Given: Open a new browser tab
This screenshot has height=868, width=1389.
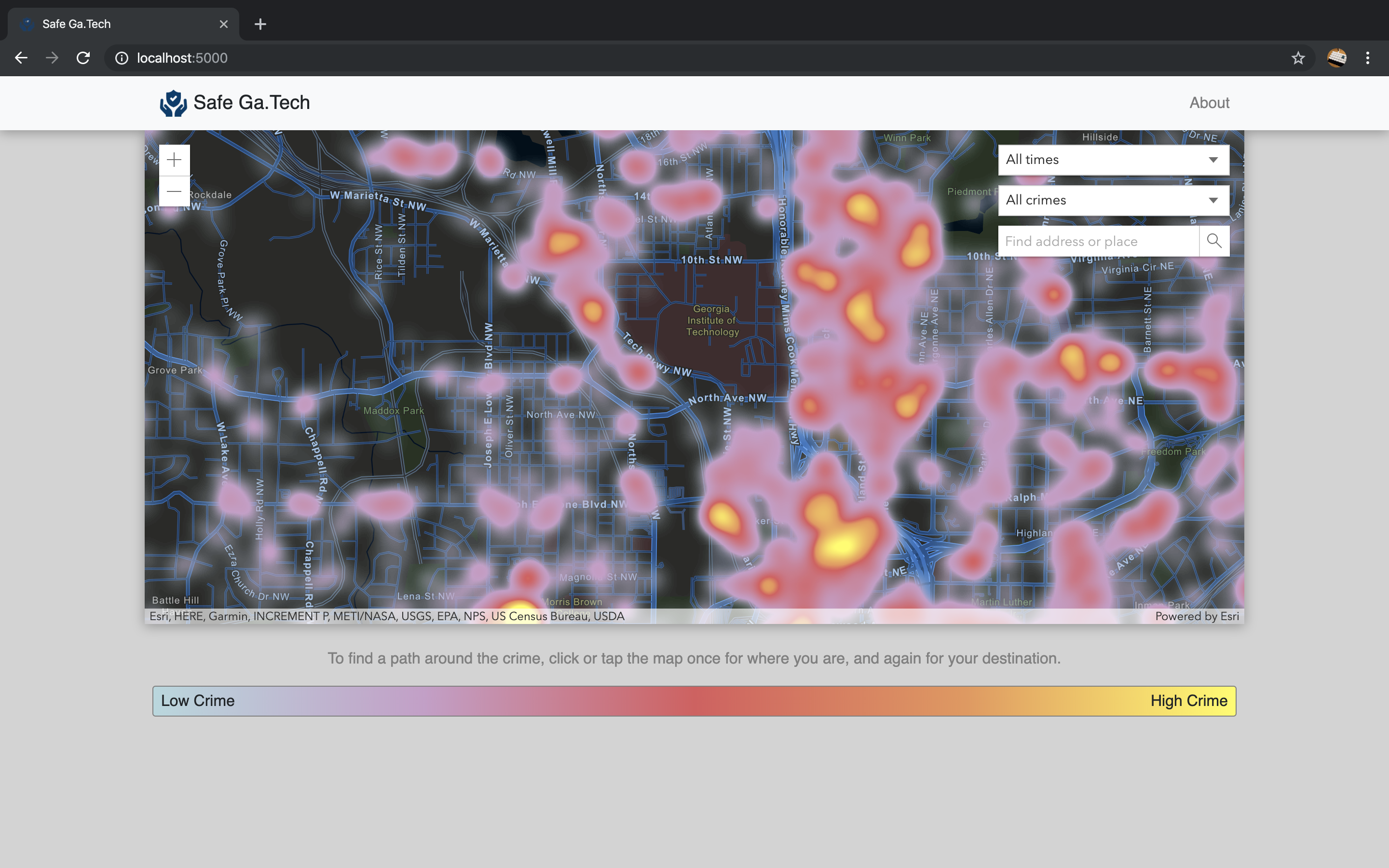Looking at the screenshot, I should 260,24.
